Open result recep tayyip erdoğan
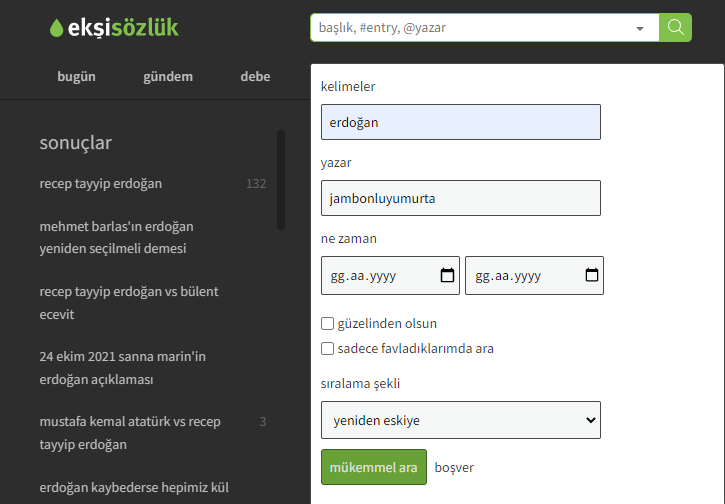 click(101, 184)
